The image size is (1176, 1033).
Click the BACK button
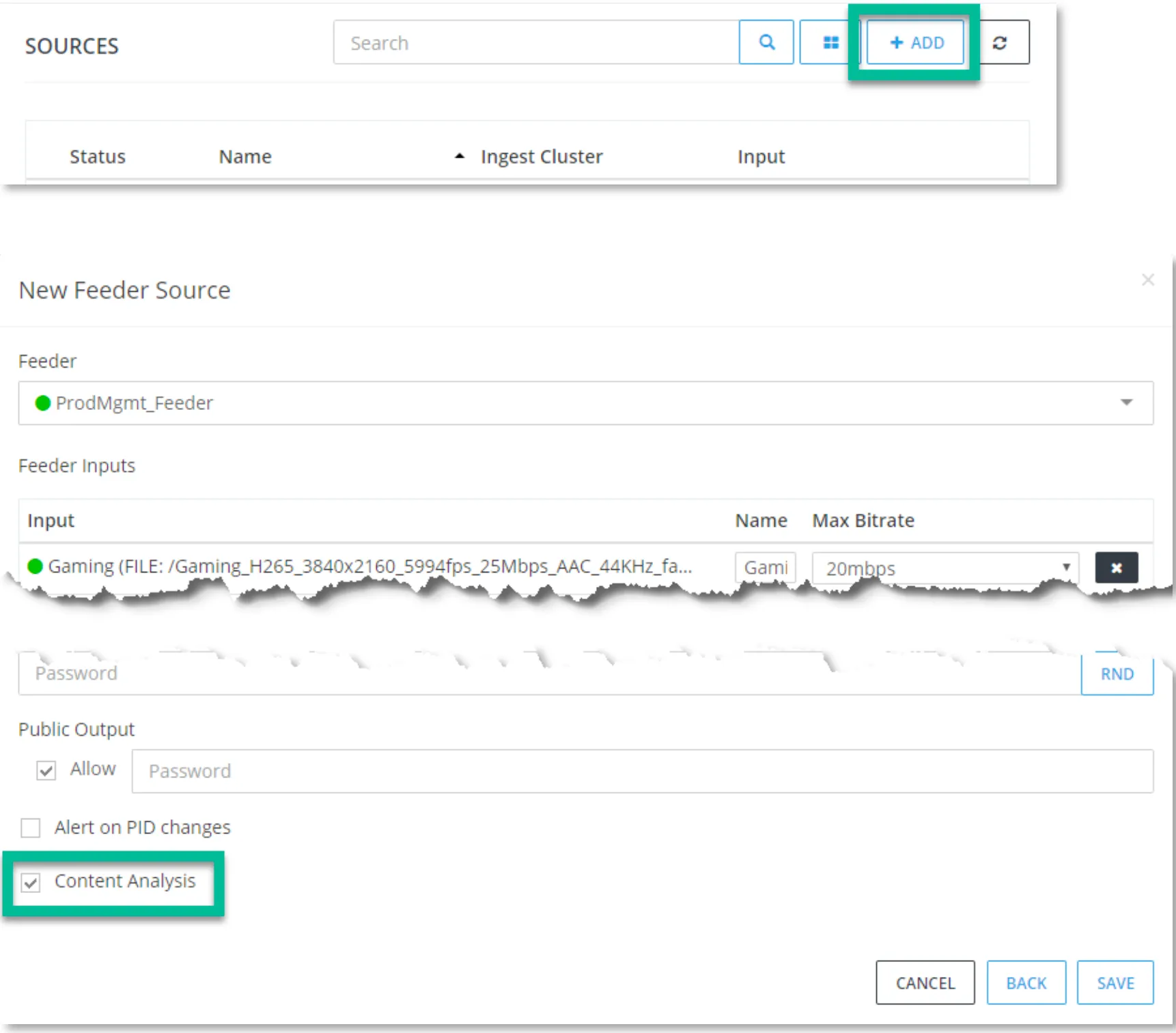tap(1026, 982)
